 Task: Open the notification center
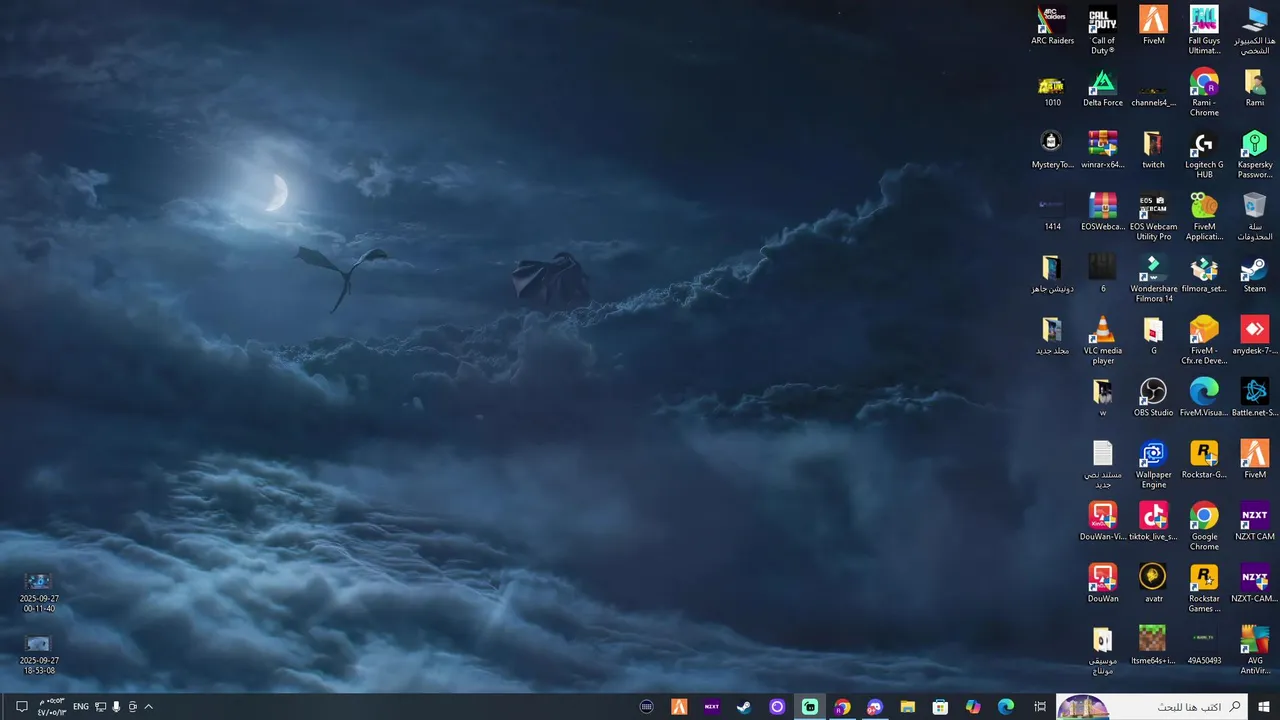coord(22,707)
